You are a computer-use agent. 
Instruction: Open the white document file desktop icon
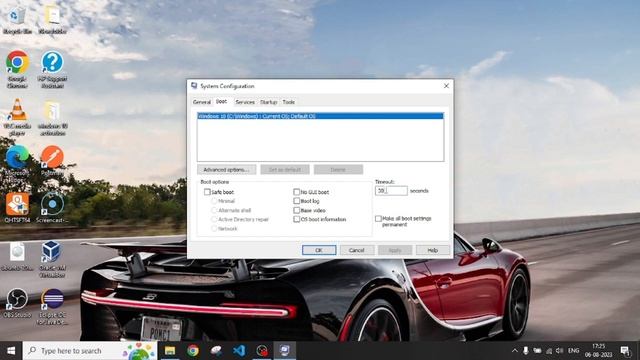pos(17,256)
